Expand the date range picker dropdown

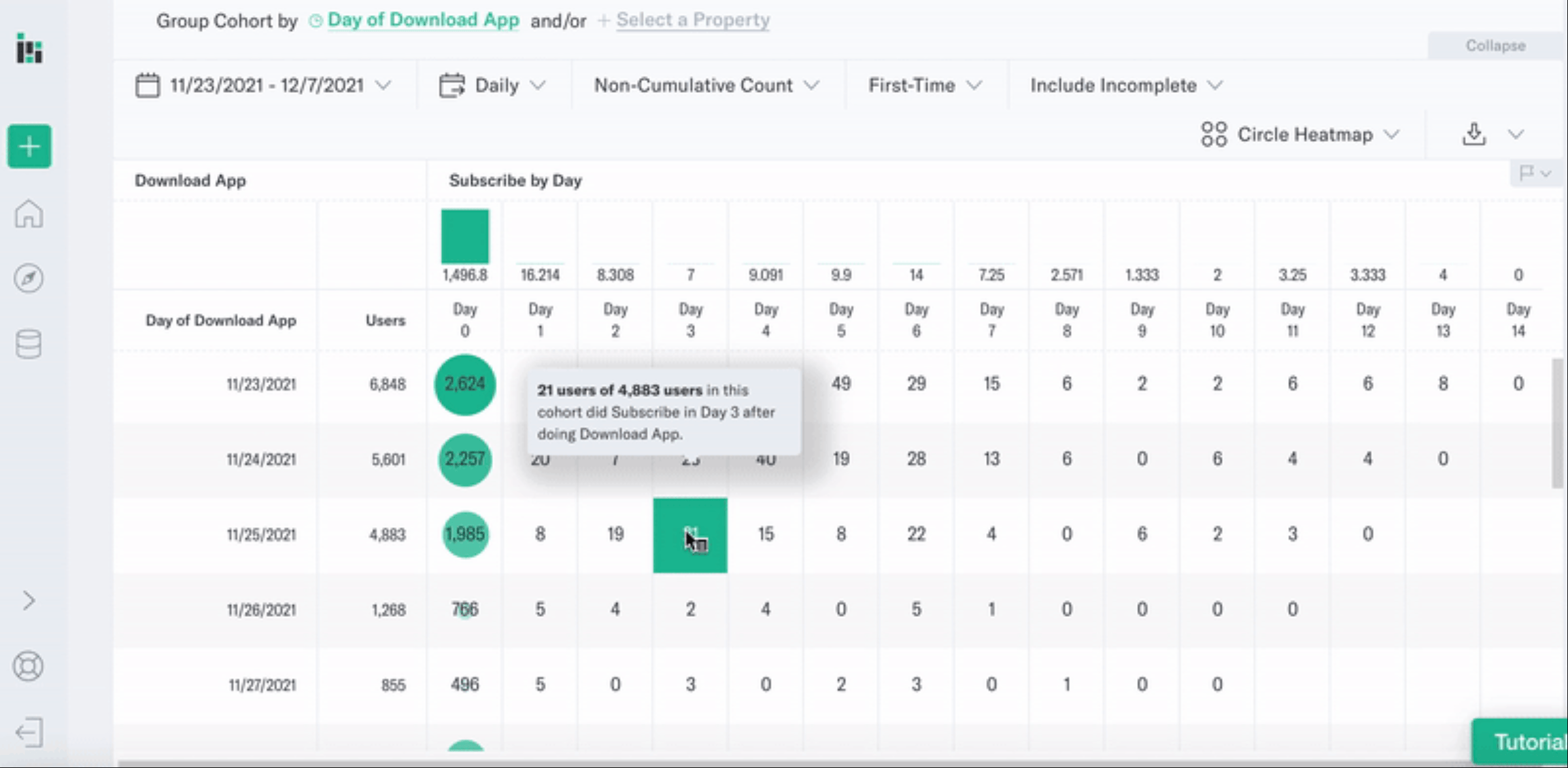(263, 85)
